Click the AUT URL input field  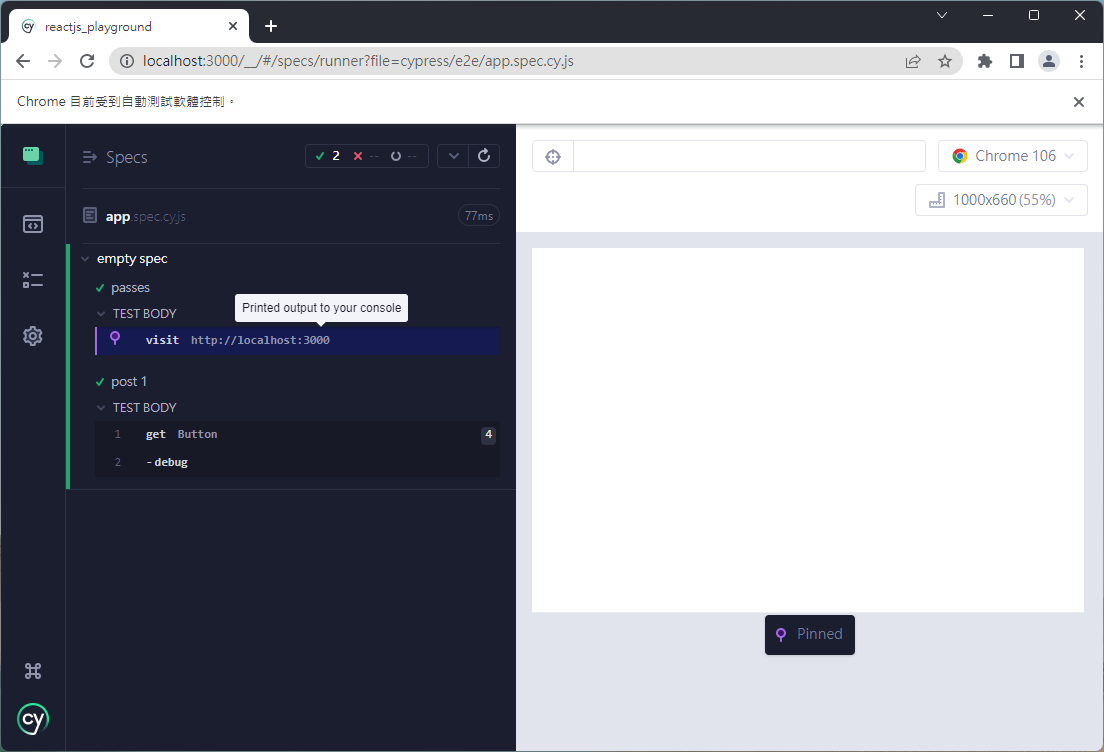749,156
